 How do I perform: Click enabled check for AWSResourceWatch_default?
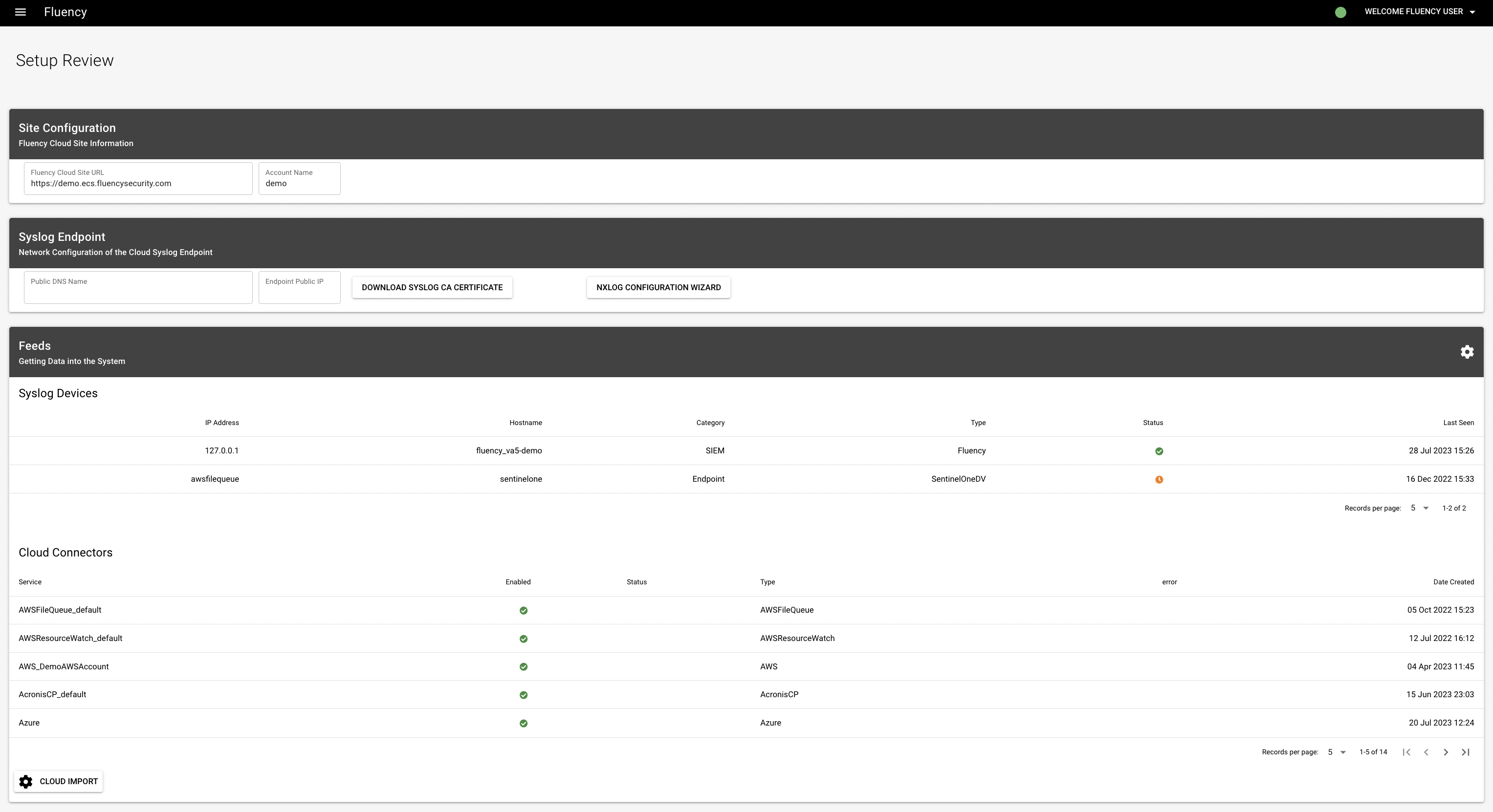[524, 639]
